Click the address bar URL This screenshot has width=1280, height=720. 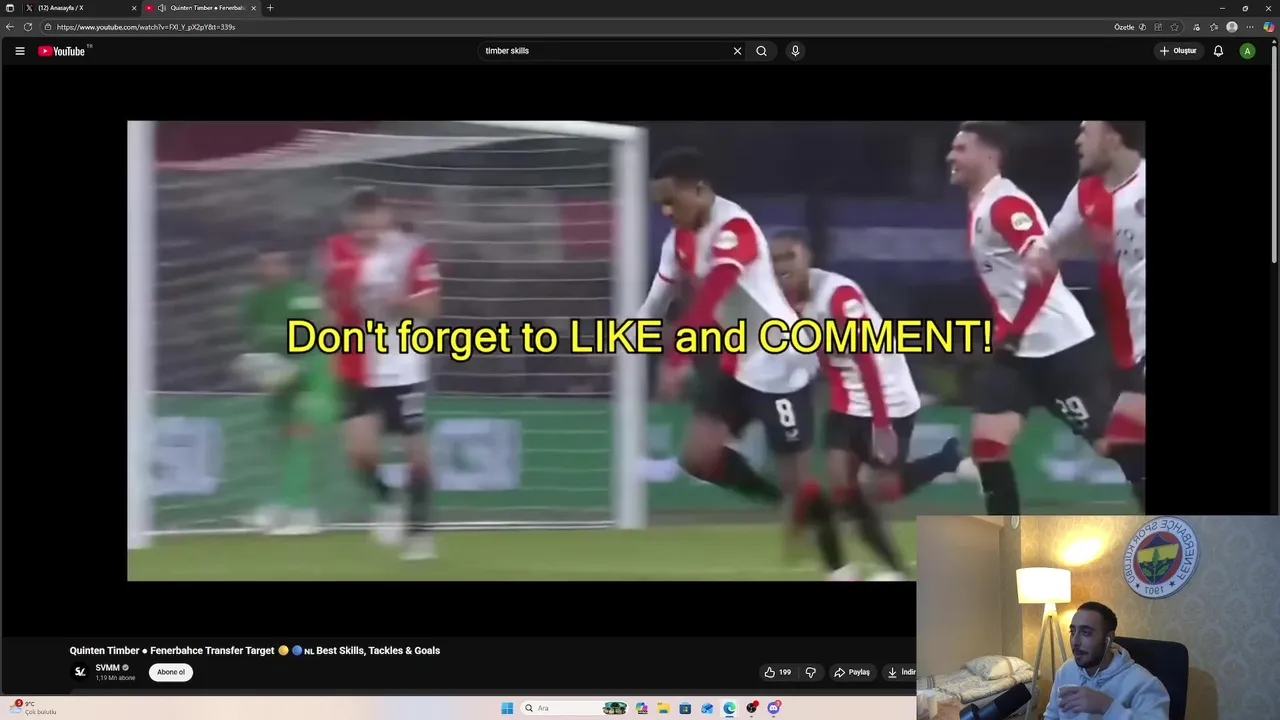tap(146, 27)
